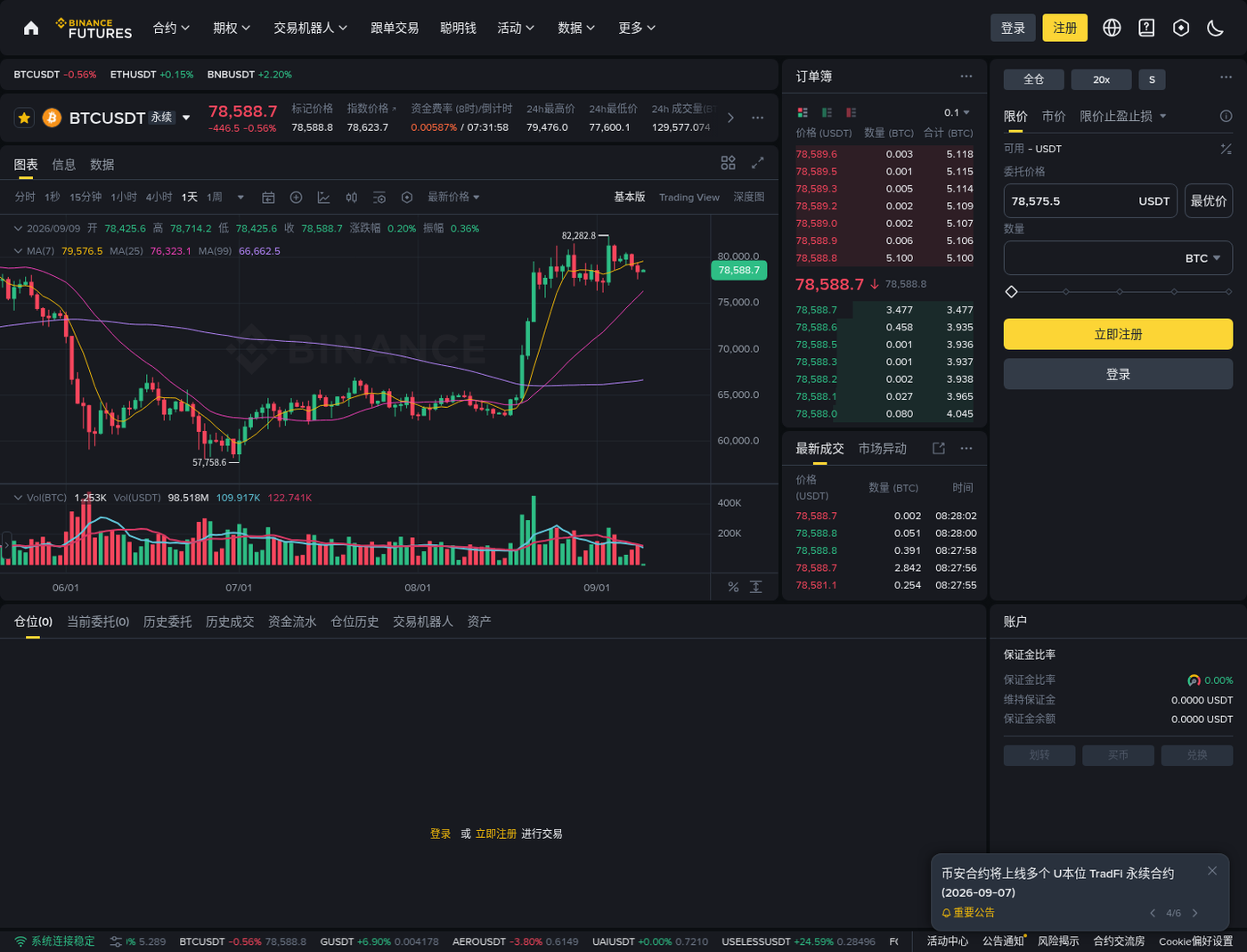Screen dimensions: 1247x952
Task: Open the 最新价格 price type dropdown
Action: click(453, 197)
